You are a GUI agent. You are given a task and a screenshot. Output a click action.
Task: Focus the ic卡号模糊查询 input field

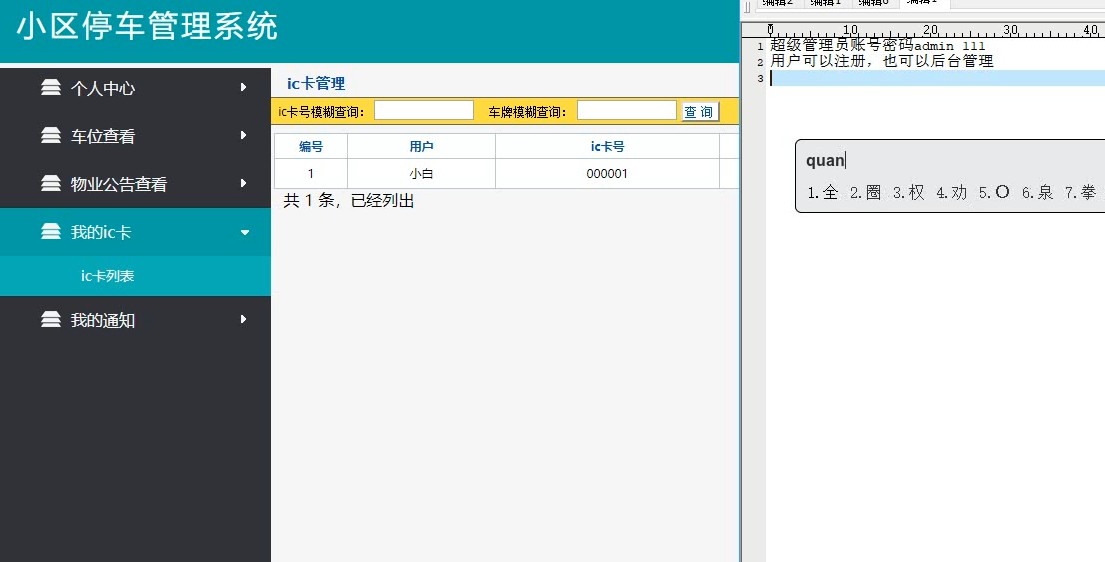pos(424,110)
